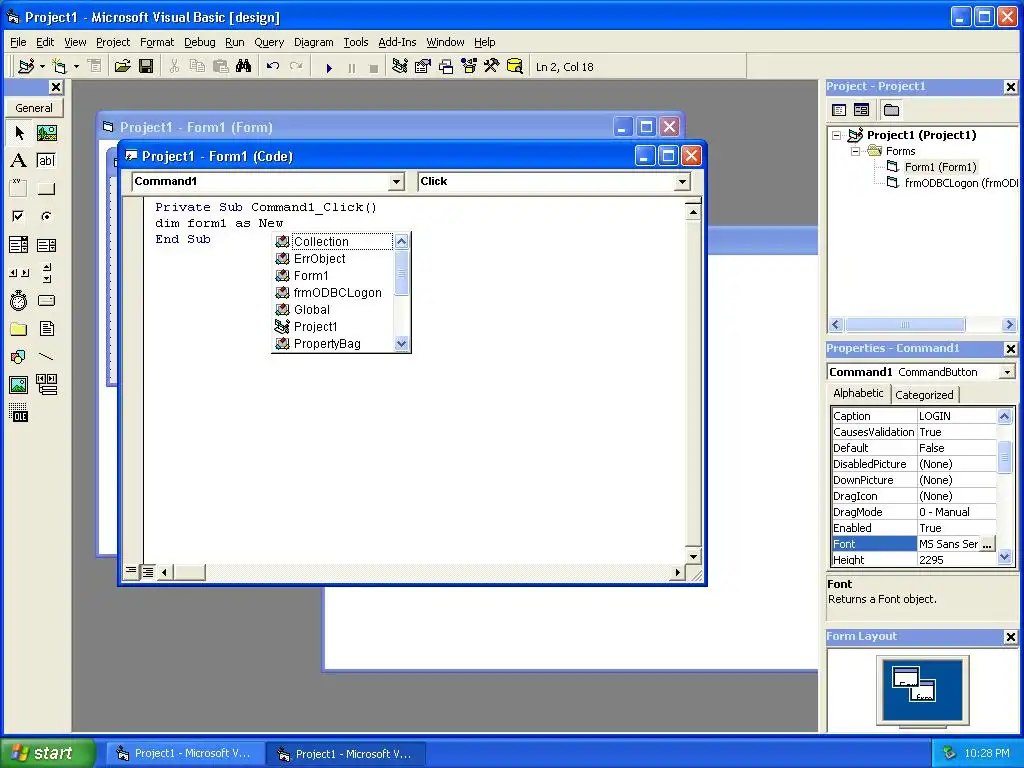Select Form1 (Form1) in Project tree

(940, 167)
